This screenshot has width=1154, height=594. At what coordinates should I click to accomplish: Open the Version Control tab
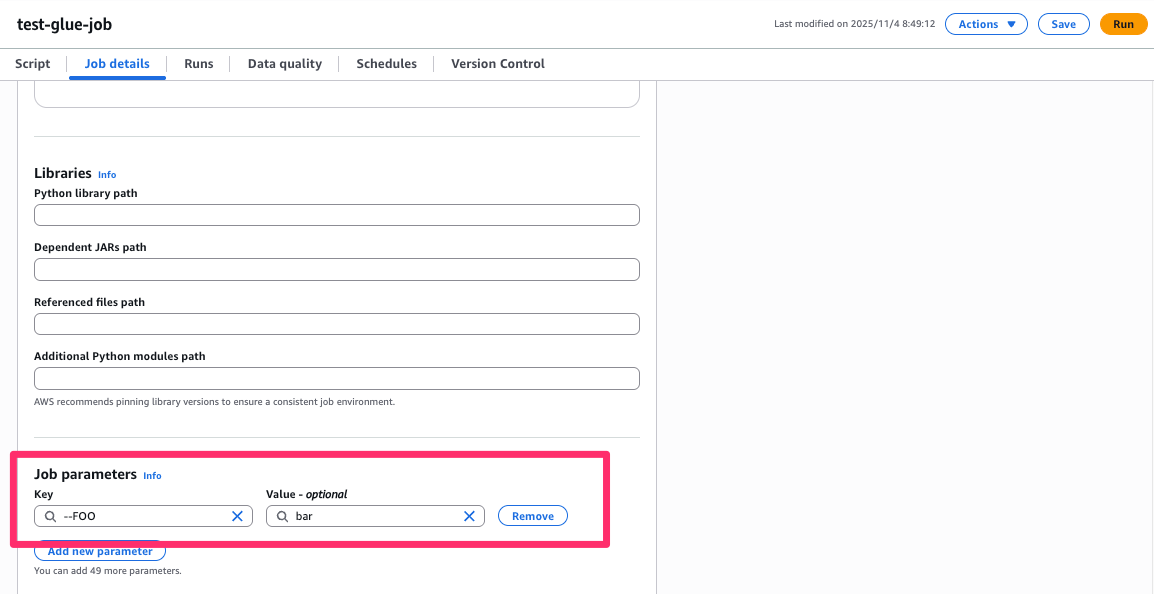point(497,63)
